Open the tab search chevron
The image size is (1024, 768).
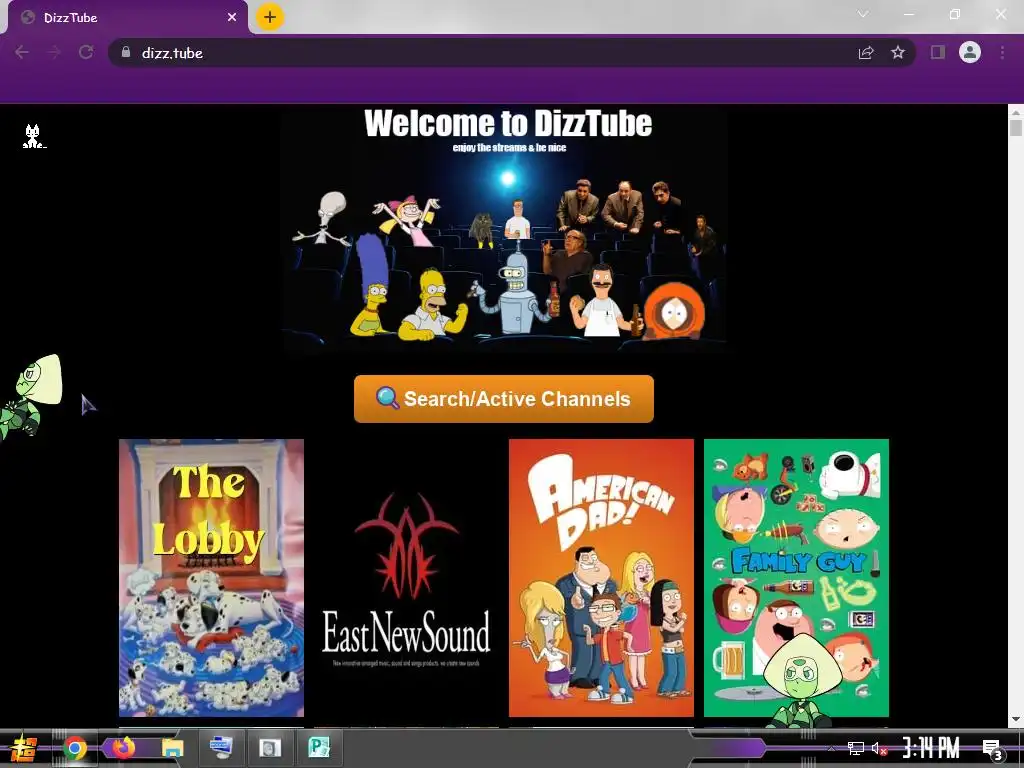pos(863,14)
